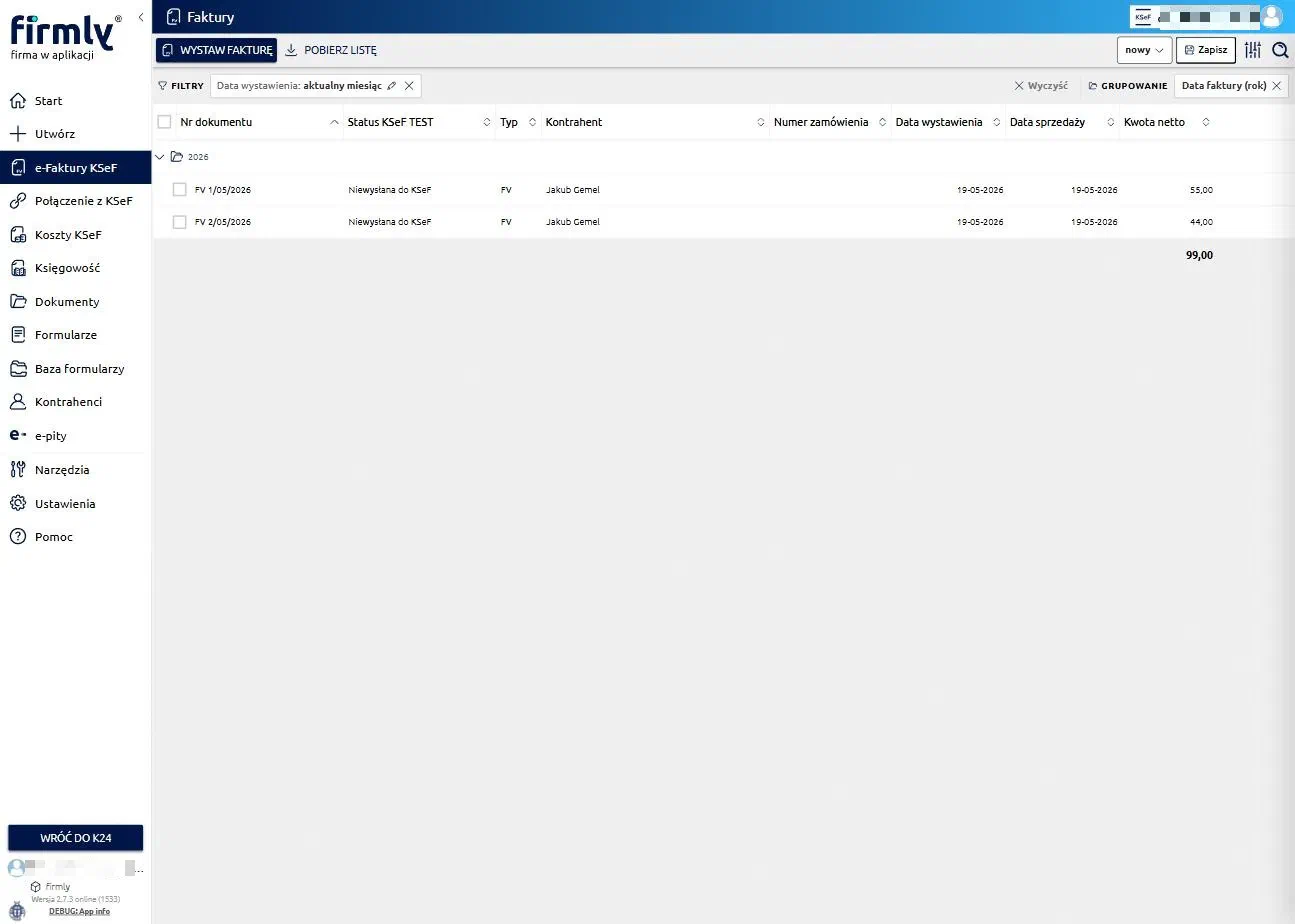This screenshot has width=1295, height=924.
Task: Collapse the 2026 group folder
Action: 160,157
